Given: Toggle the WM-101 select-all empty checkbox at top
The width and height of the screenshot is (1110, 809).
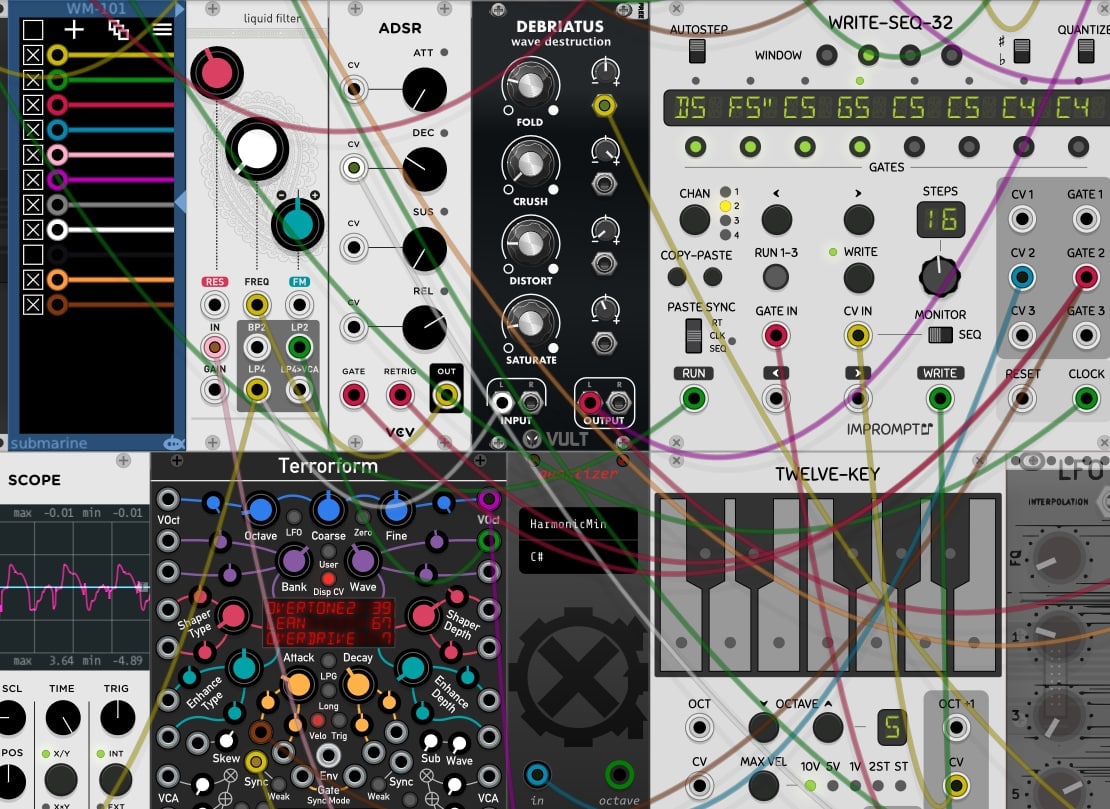Looking at the screenshot, I should click(33, 30).
